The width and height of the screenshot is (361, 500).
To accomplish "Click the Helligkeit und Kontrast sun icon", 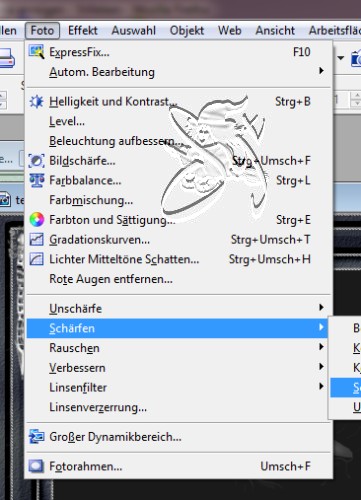I will pos(36,101).
